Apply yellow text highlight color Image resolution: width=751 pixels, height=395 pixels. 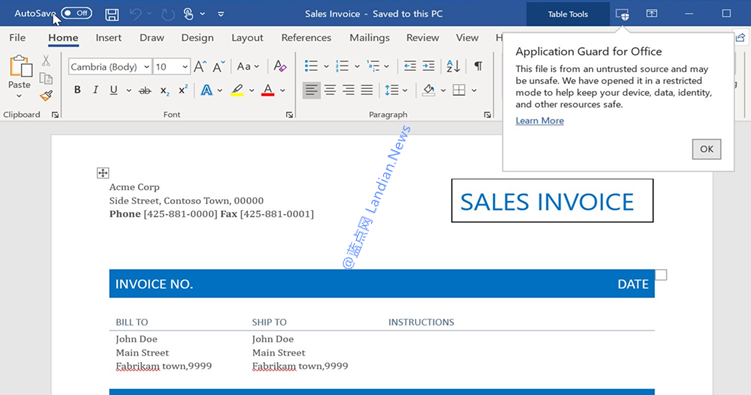coord(237,90)
